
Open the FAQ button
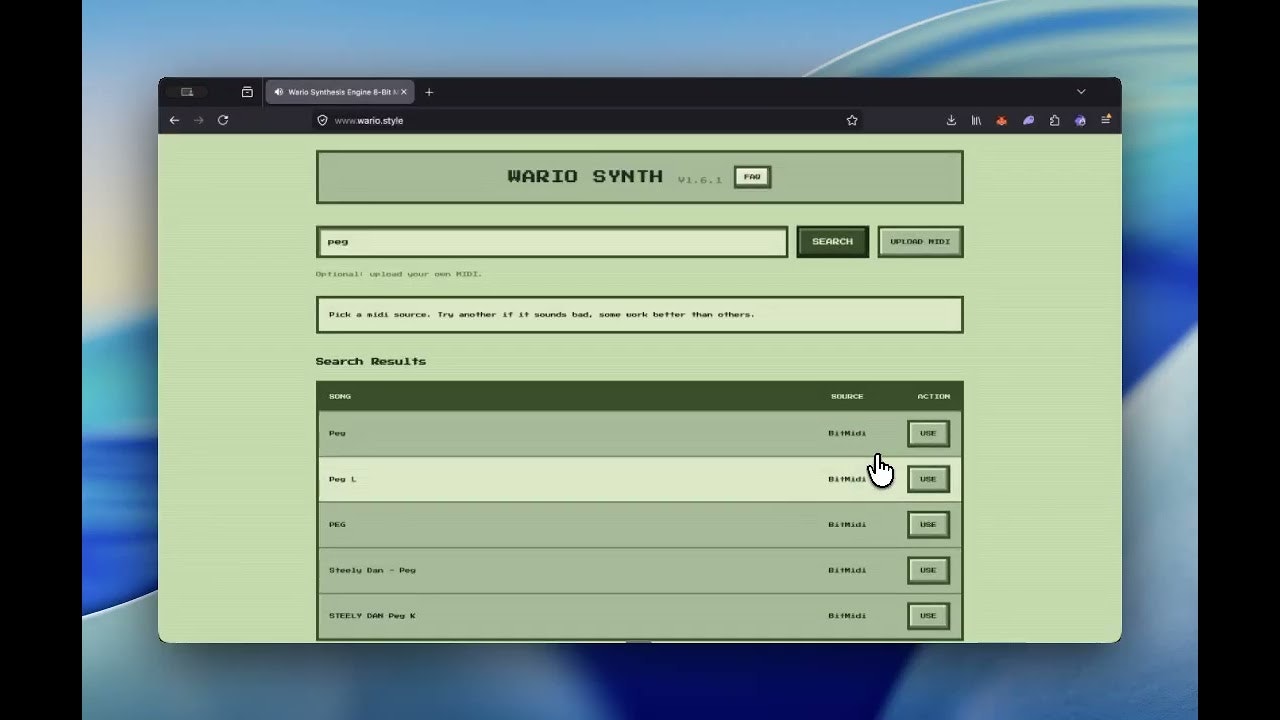point(752,177)
